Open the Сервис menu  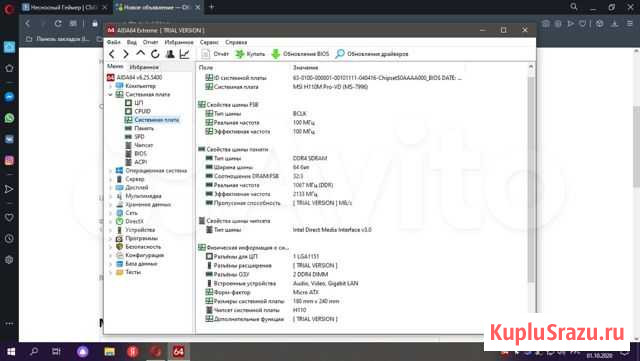click(x=209, y=42)
